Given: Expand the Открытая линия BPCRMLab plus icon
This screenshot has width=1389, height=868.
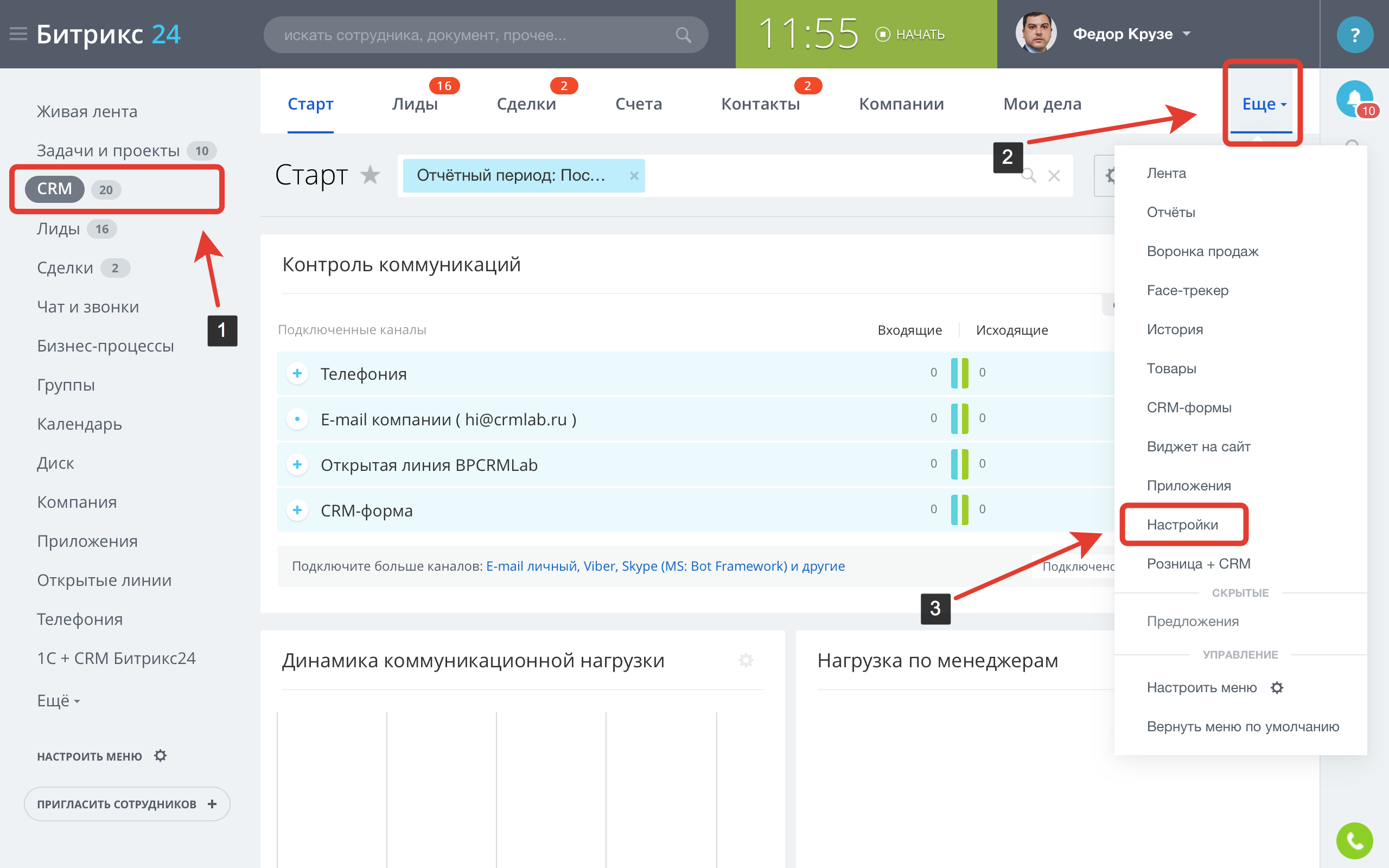Looking at the screenshot, I should click(x=297, y=464).
